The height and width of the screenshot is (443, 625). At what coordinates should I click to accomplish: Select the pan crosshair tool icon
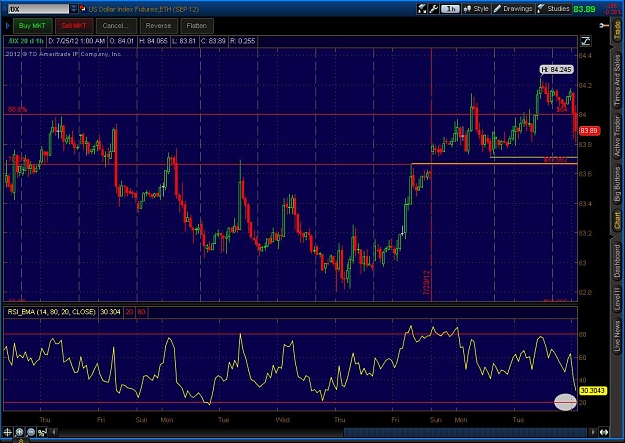pos(8,432)
